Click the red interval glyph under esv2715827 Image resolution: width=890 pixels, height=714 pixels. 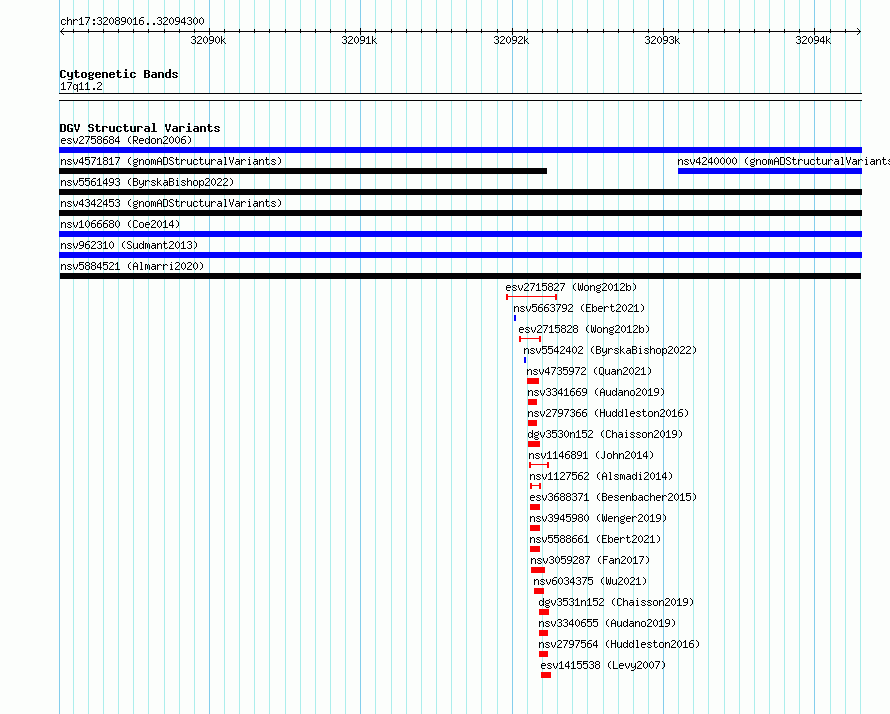[x=531, y=297]
